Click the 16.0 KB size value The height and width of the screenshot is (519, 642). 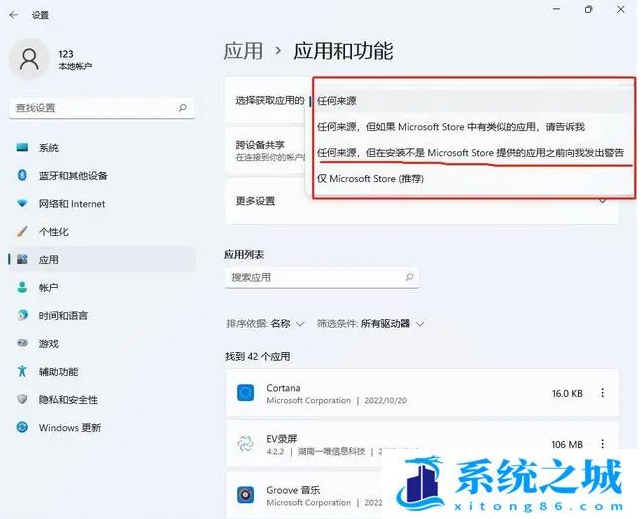coord(567,393)
